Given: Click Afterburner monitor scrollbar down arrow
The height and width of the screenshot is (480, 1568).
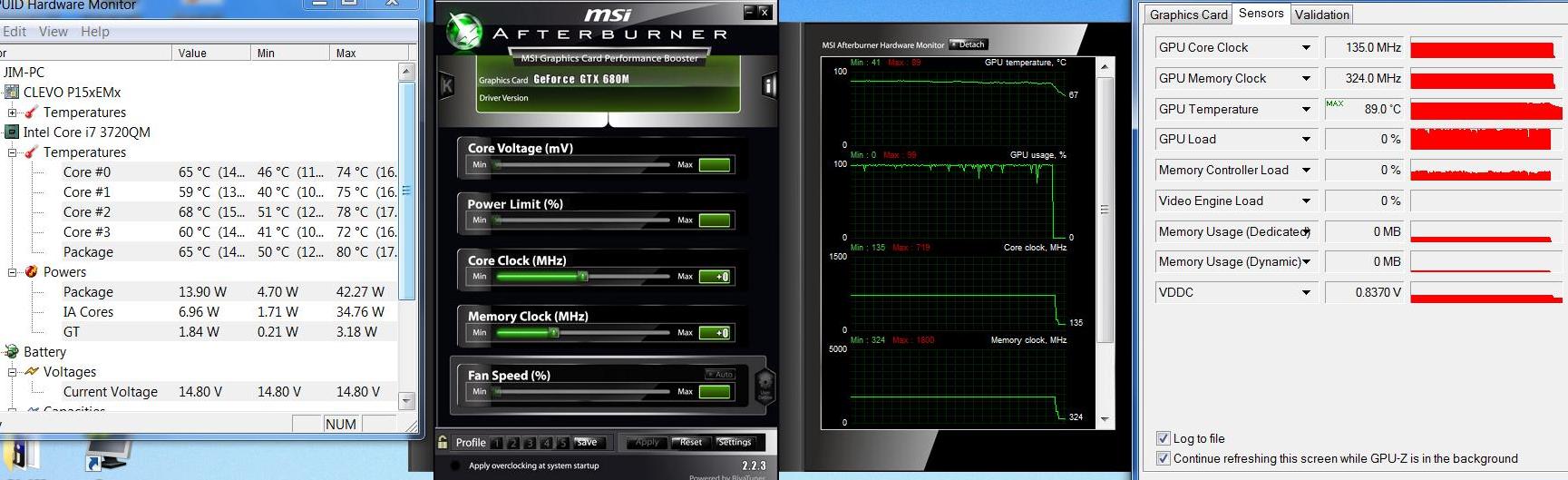Looking at the screenshot, I should coord(1105,419).
